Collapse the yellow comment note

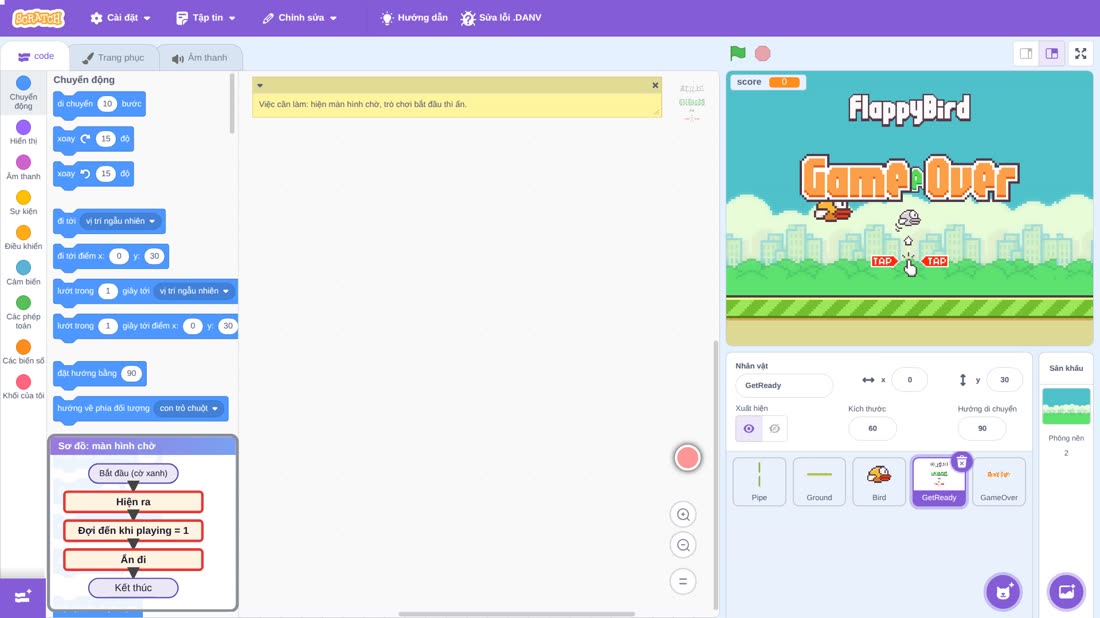click(x=260, y=86)
